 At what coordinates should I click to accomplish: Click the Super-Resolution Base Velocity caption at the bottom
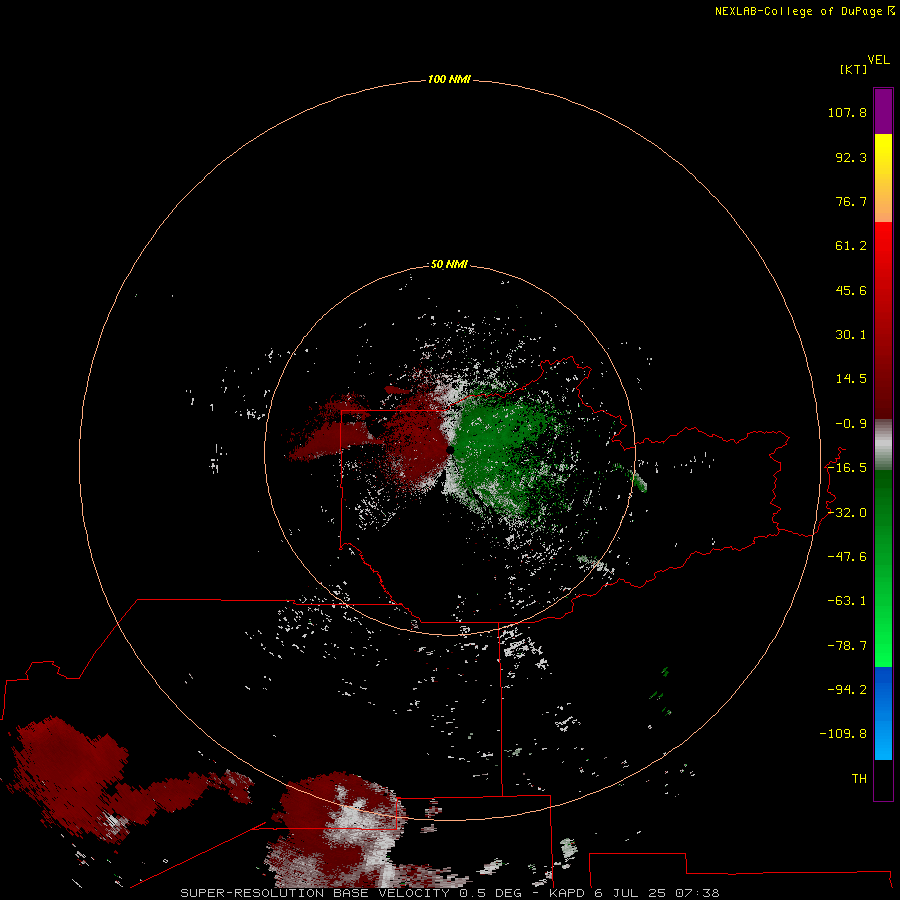449,893
